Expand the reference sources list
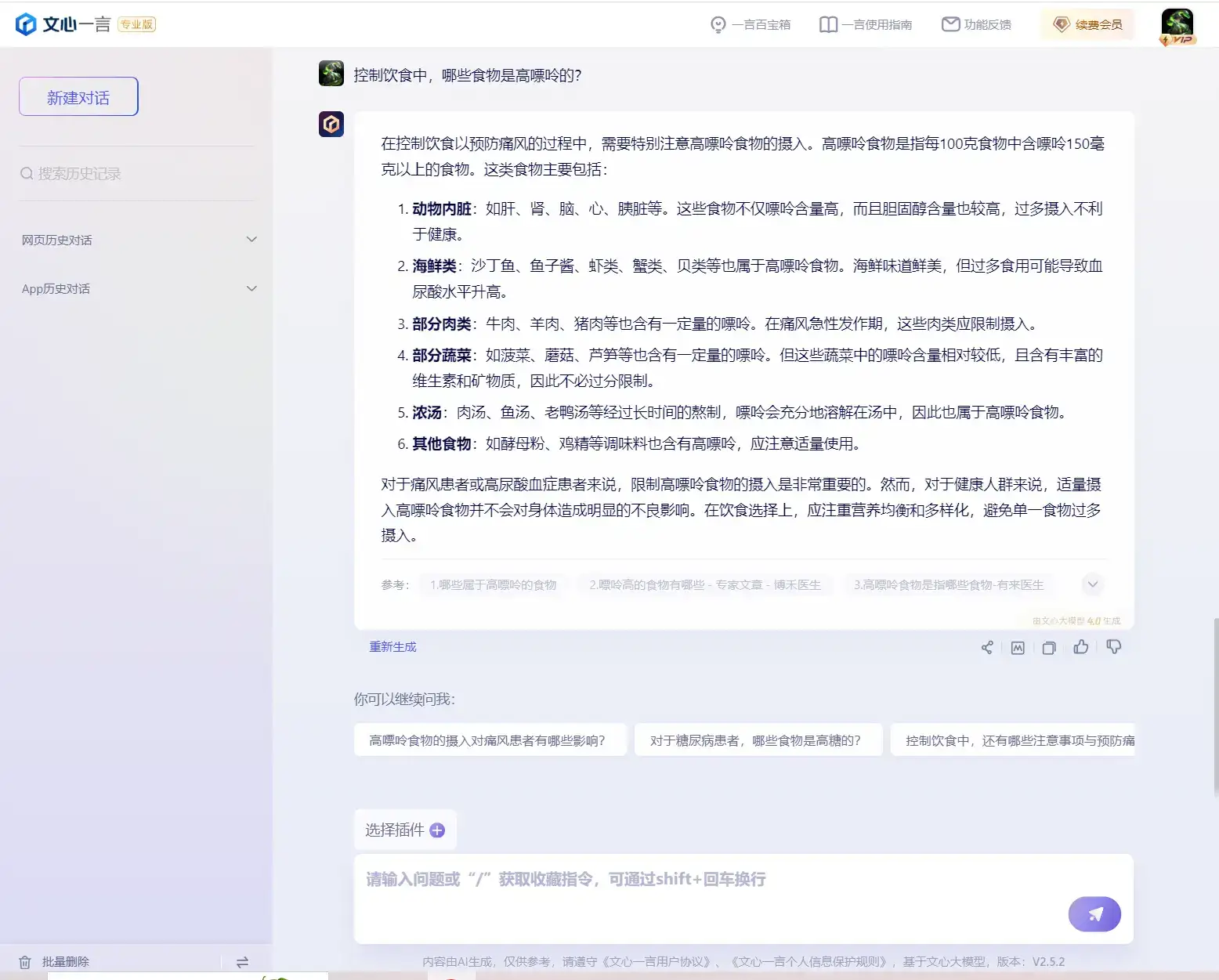Screen dimensions: 1219x980 (x=1092, y=584)
